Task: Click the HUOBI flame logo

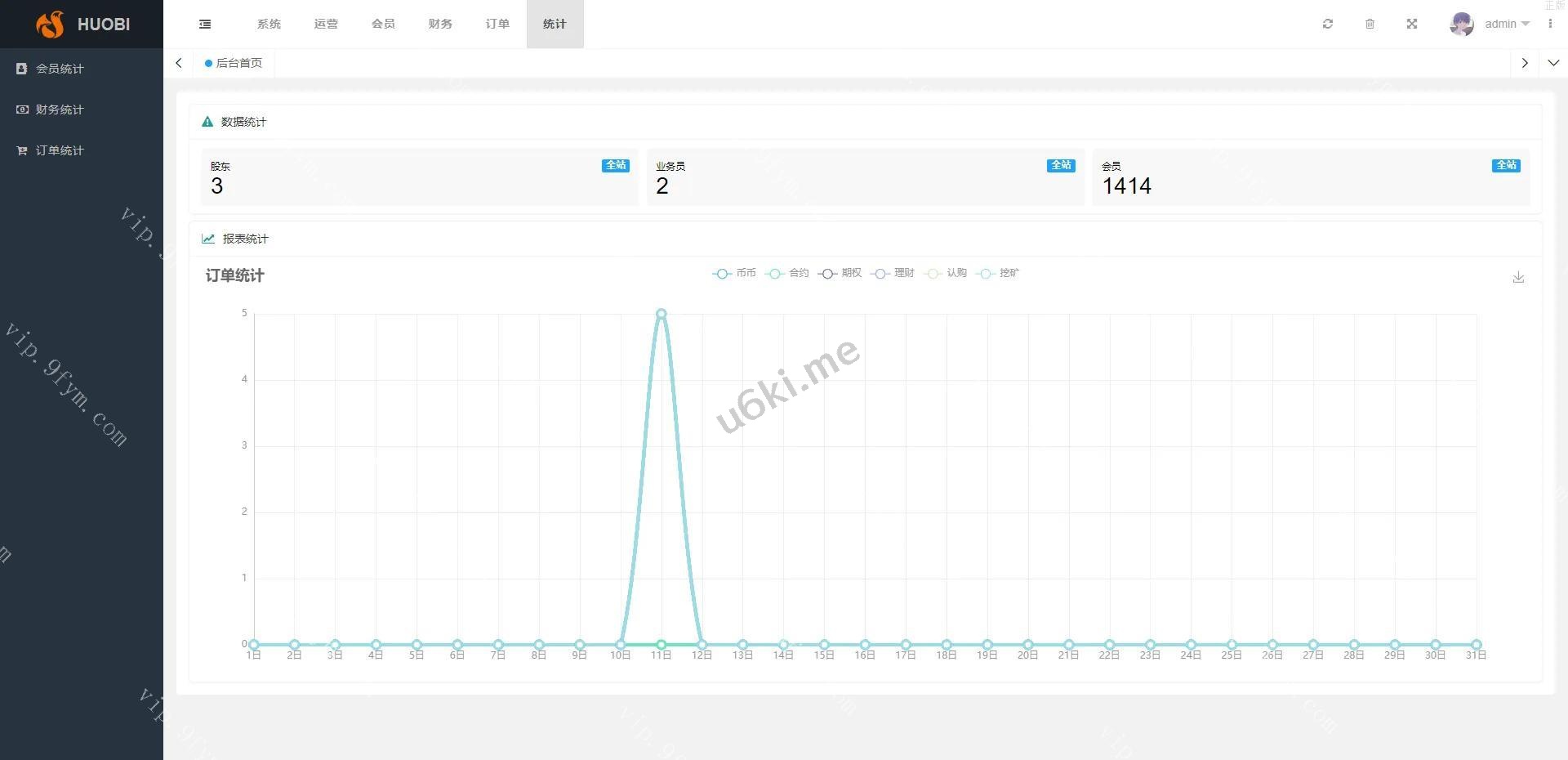Action: 50,25
